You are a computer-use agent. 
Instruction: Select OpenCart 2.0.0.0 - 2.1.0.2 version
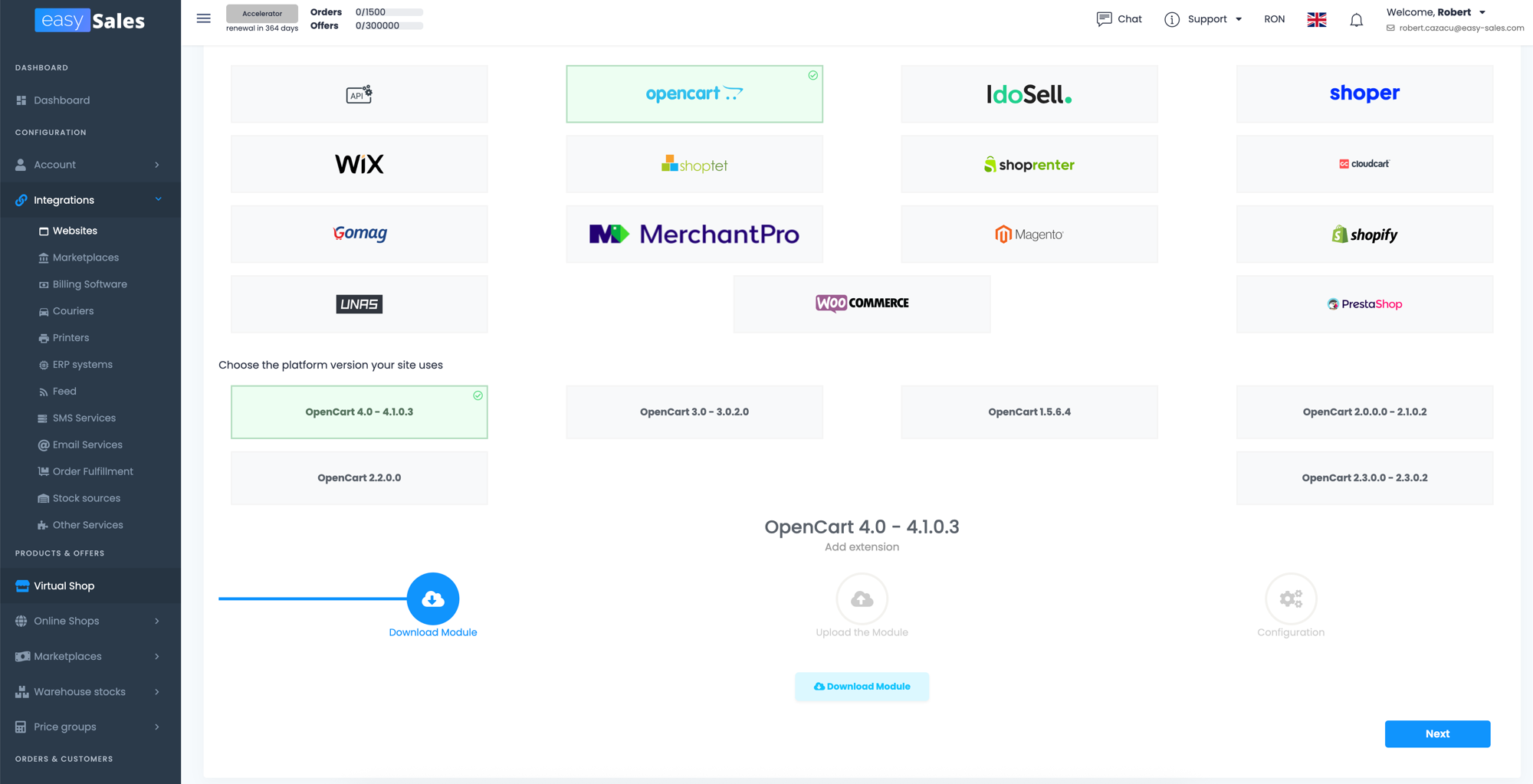click(x=1364, y=412)
